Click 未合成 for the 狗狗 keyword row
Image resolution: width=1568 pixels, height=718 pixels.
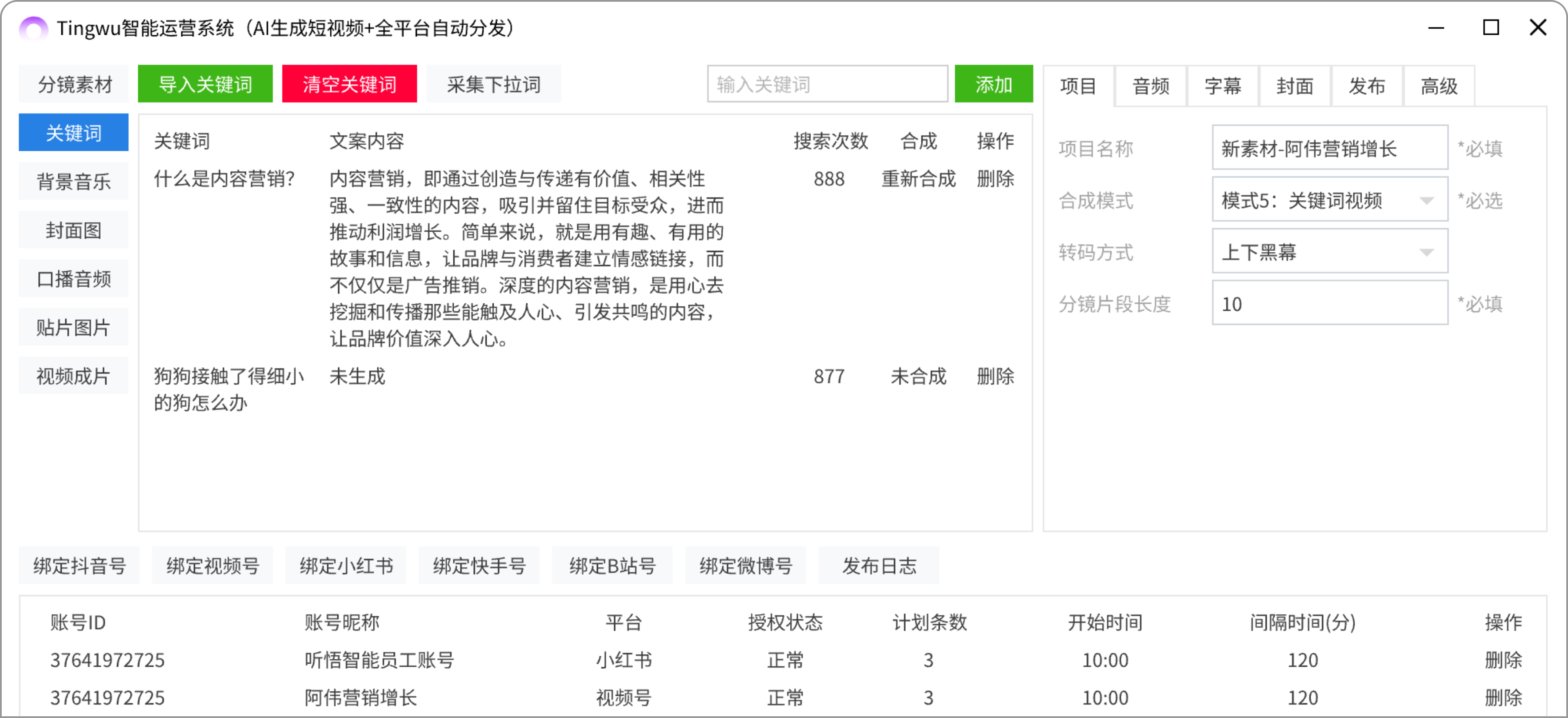pyautogui.click(x=919, y=376)
